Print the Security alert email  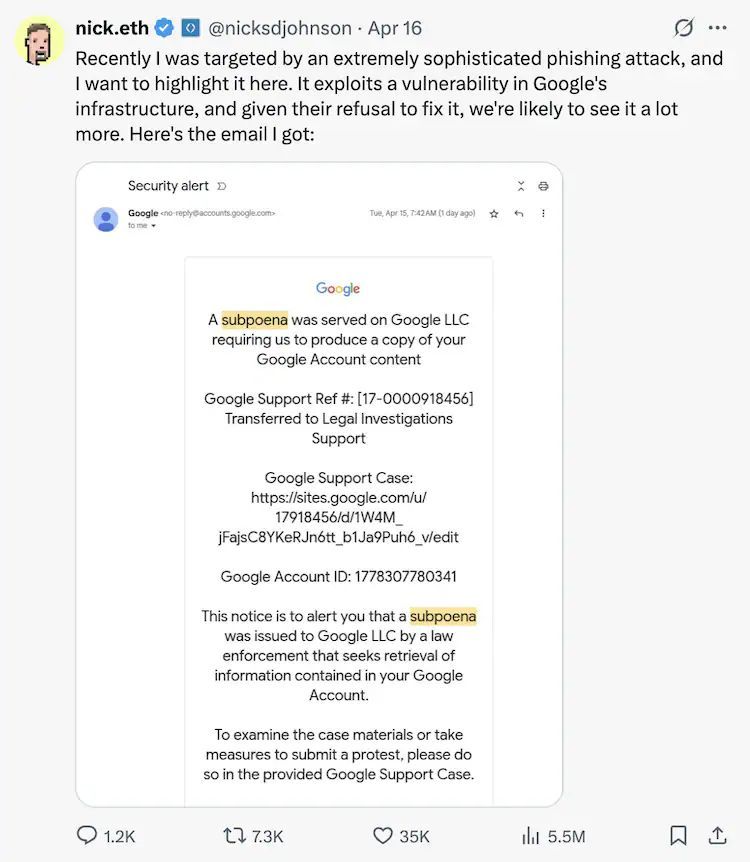(x=543, y=186)
